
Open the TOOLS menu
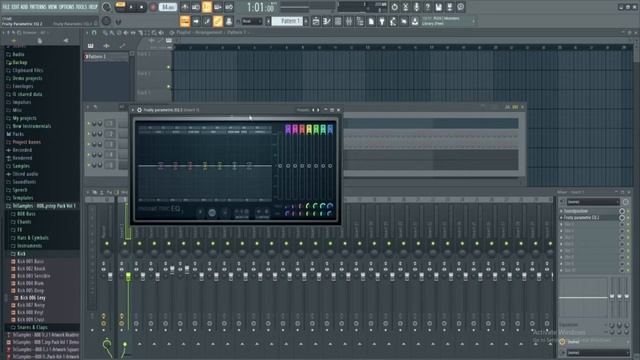point(82,7)
